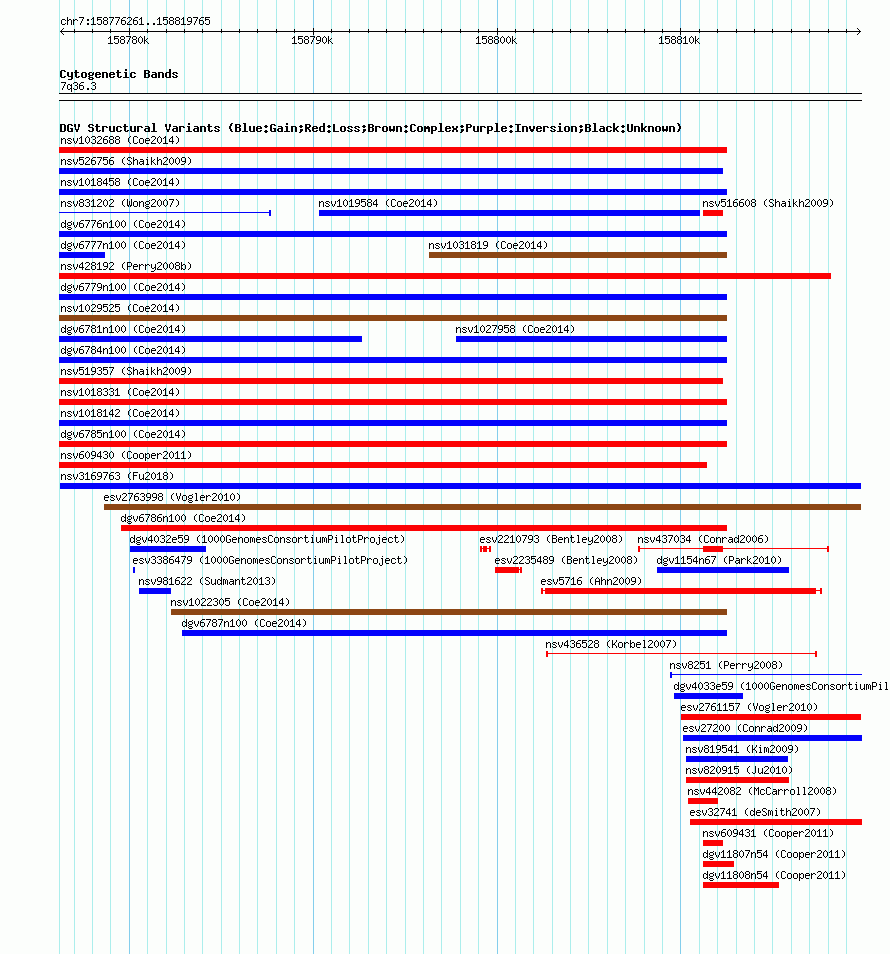
Task: Open the nsv1031819 (Coe2014) complex variant label
Action: 488,245
